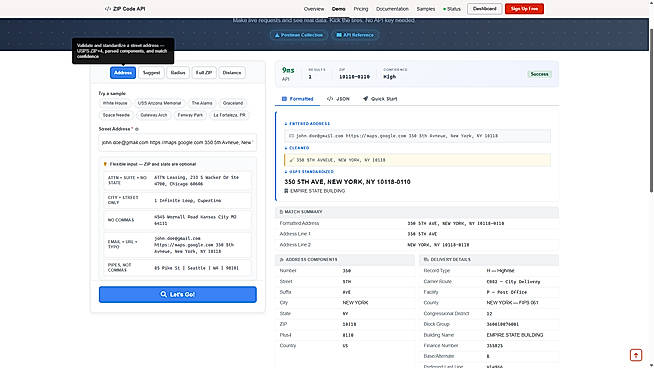Try the Gateway Arch sample
654x368 pixels.
click(x=153, y=115)
